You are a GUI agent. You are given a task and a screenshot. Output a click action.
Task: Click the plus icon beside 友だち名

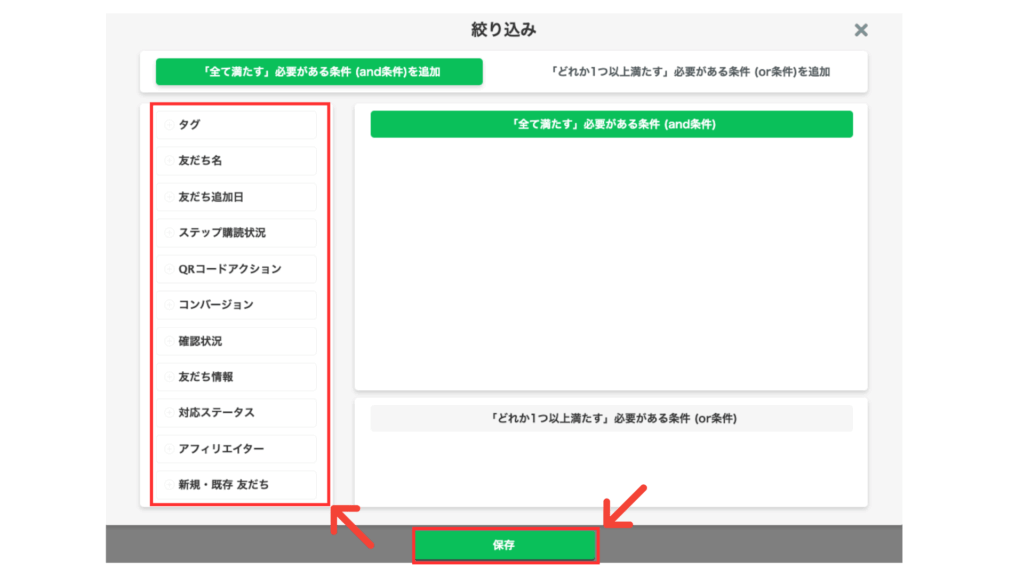click(170, 161)
